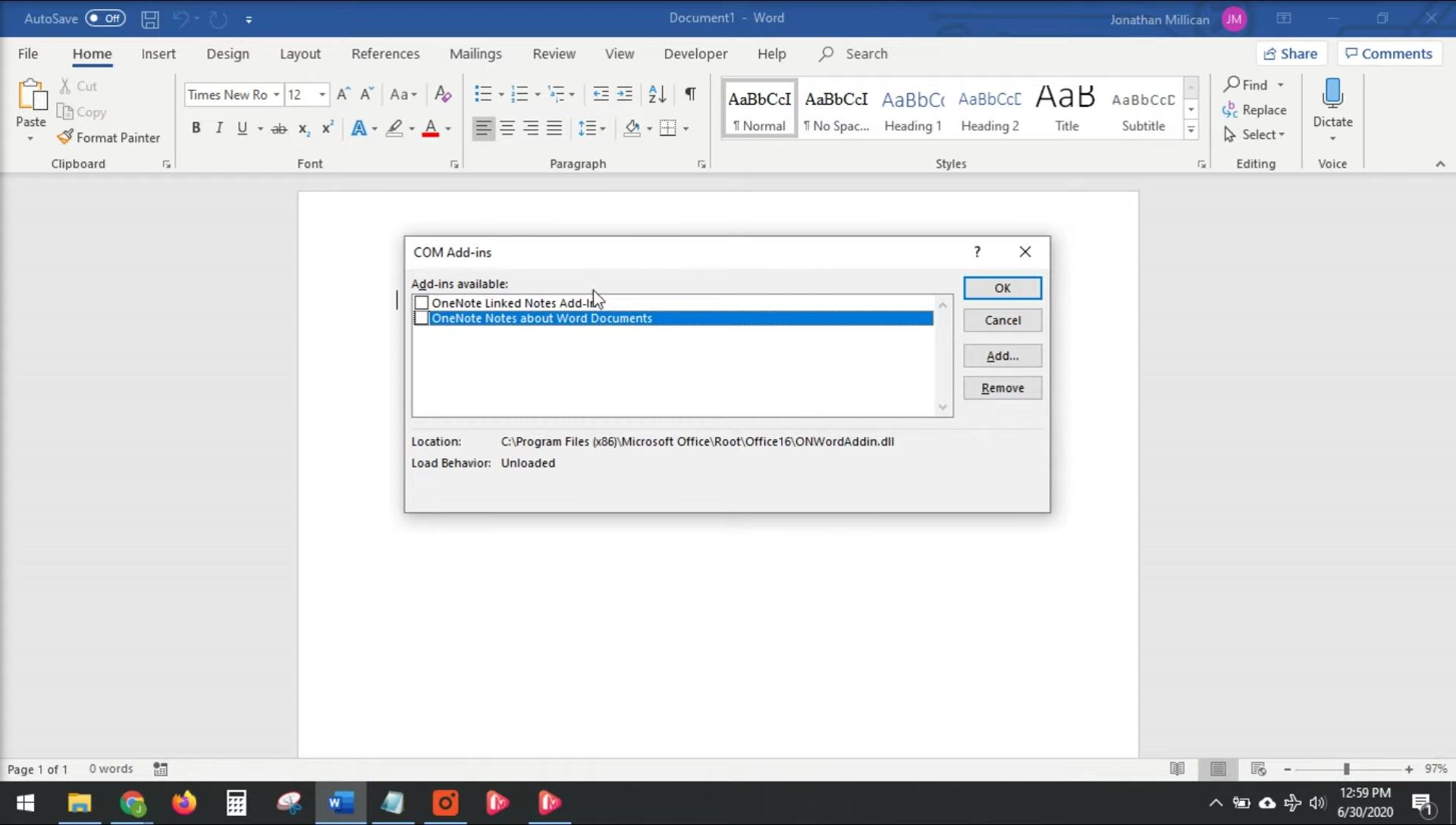This screenshot has width=1456, height=825.
Task: Open the Review tab
Action: click(x=554, y=54)
